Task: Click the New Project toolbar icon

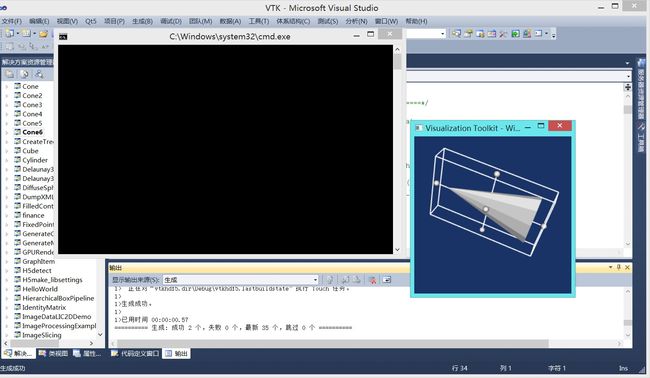Action: [x=9, y=33]
